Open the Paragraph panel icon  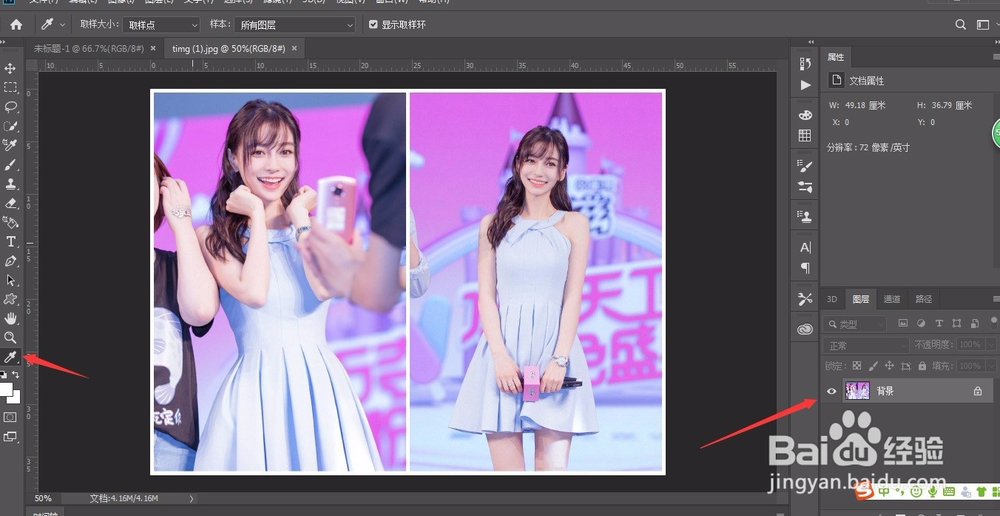pyautogui.click(x=805, y=268)
